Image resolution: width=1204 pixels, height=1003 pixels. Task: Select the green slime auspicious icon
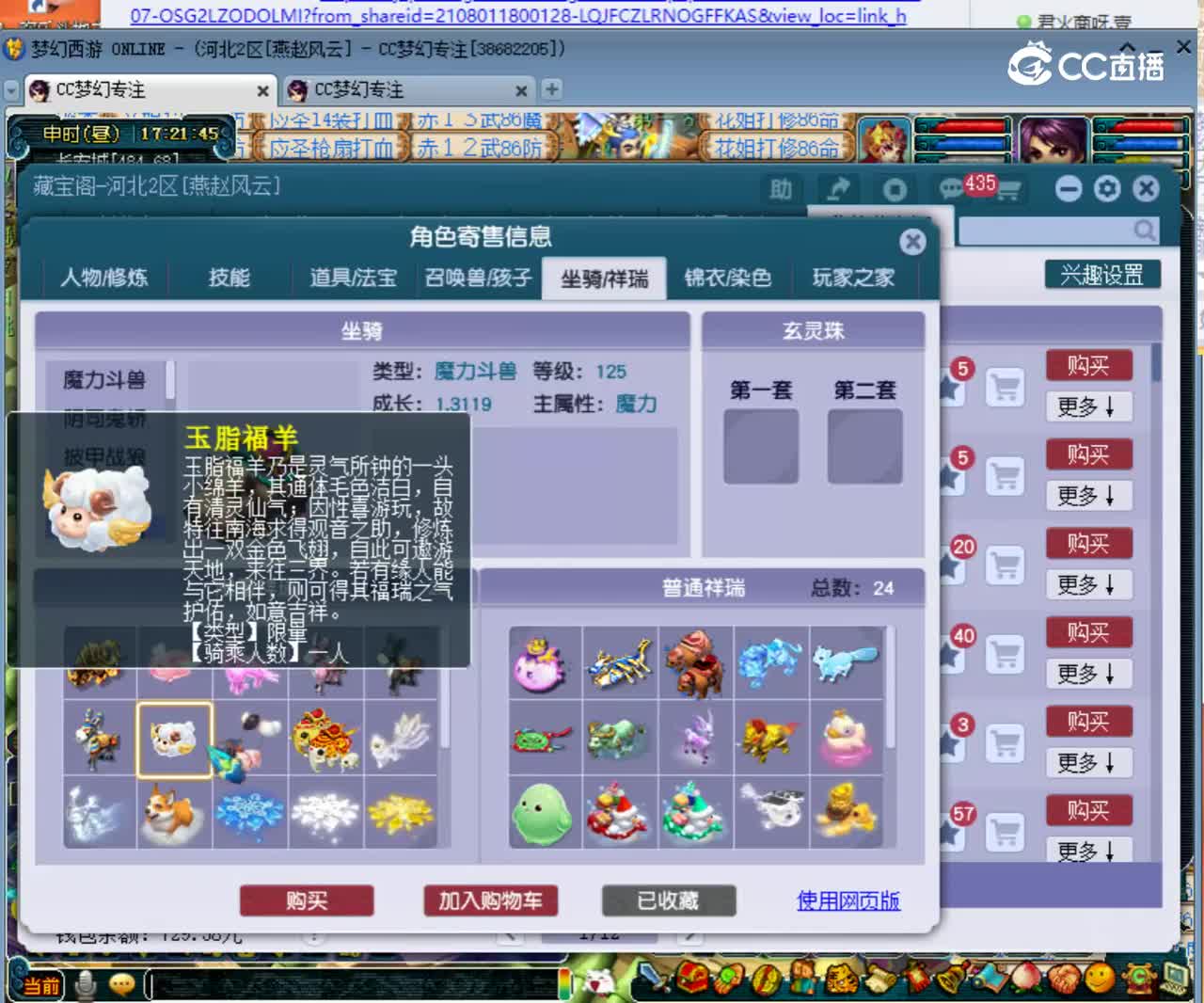click(x=545, y=813)
